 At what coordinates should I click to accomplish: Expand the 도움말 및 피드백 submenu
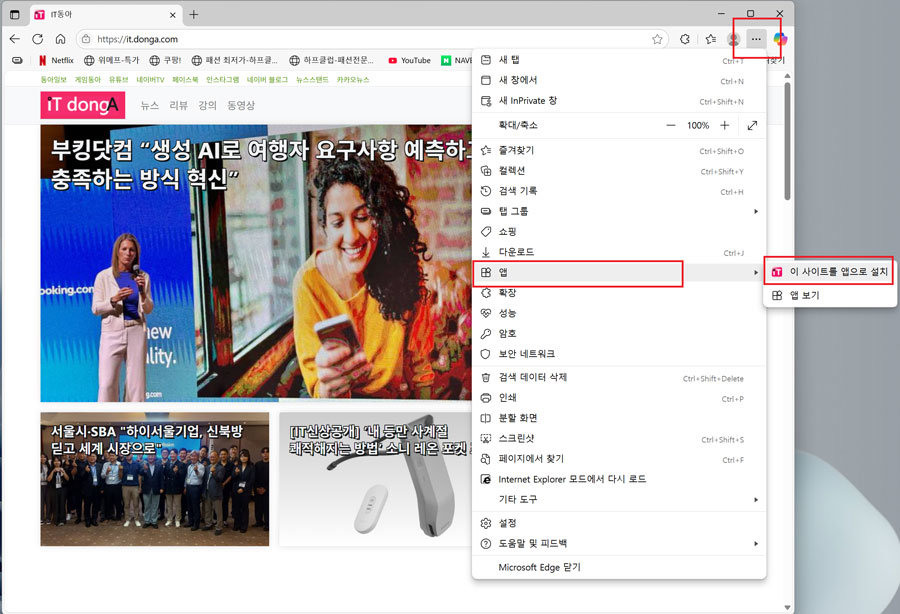(618, 543)
